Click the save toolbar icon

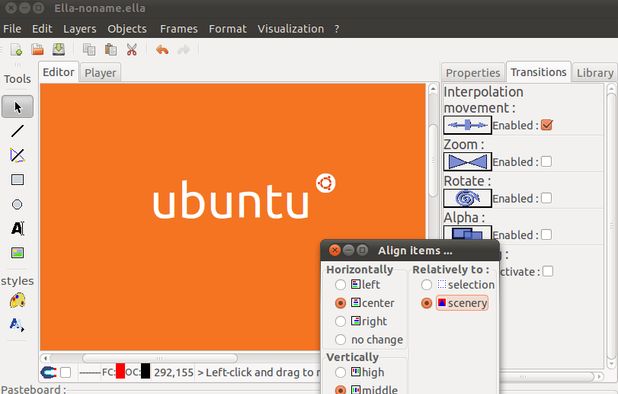(59, 49)
